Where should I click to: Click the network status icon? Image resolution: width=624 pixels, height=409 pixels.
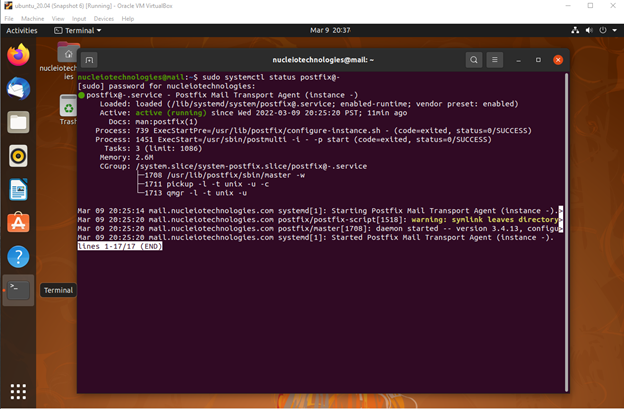click(x=575, y=30)
